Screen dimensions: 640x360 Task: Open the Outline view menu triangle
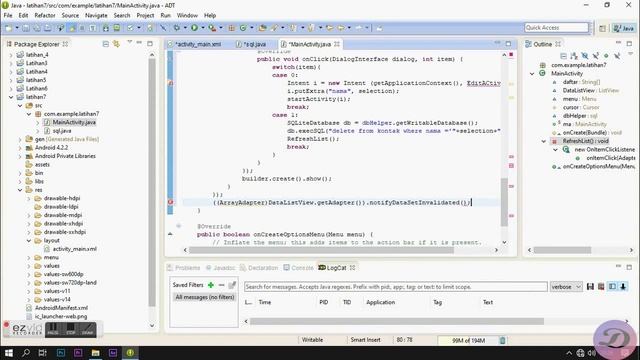click(x=630, y=54)
